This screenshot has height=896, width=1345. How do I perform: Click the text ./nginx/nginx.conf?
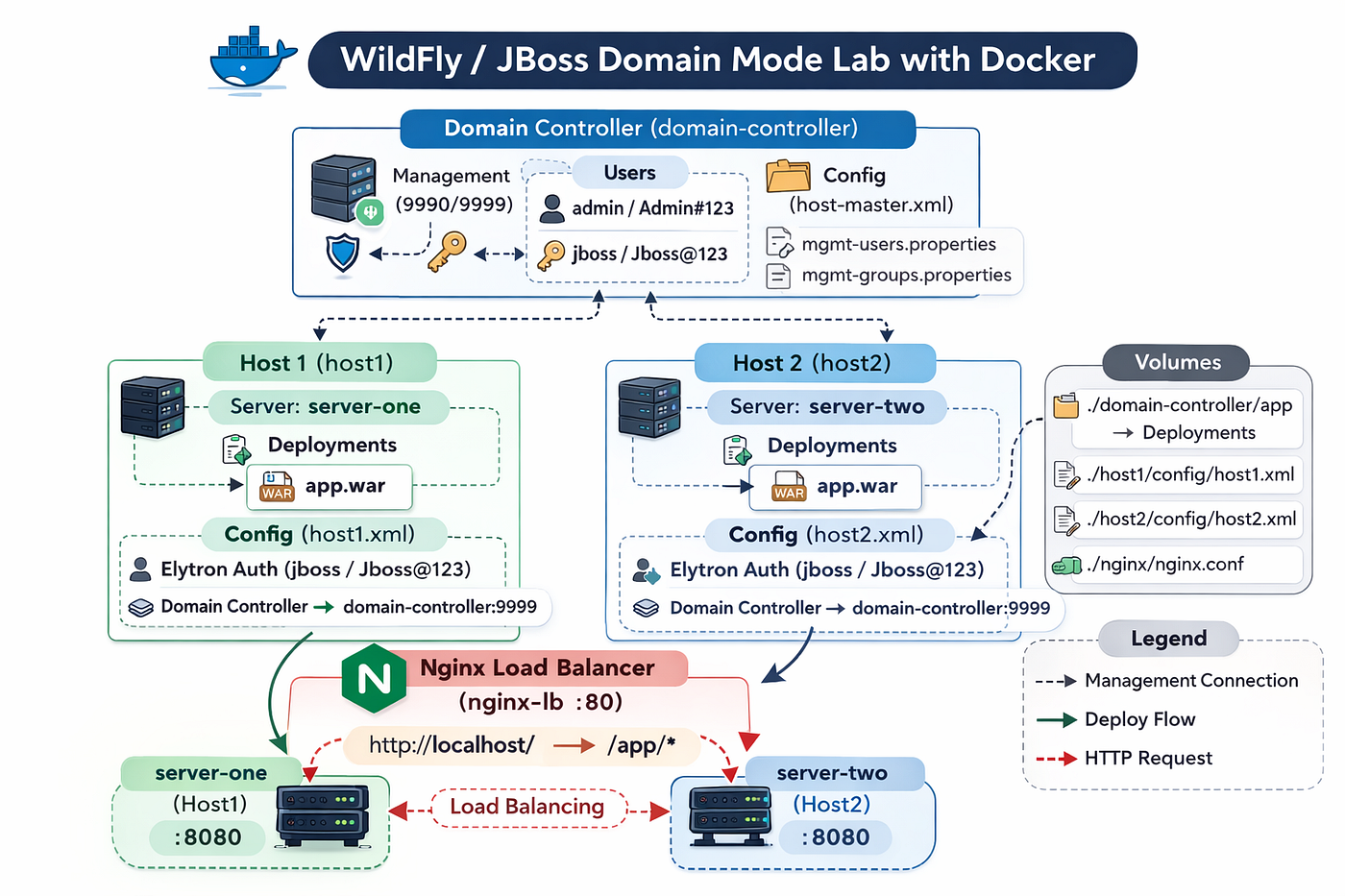click(x=1165, y=565)
